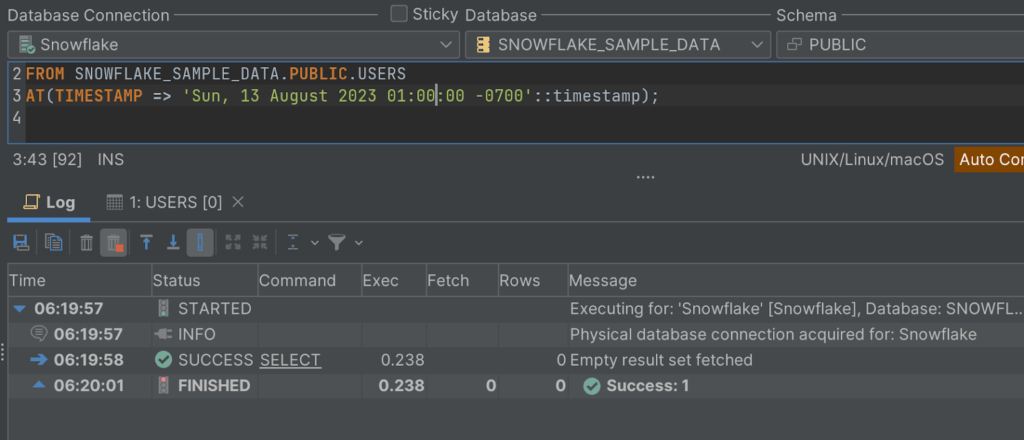Switch to the Log tab
Screen dimensions: 1024x440
pos(49,202)
